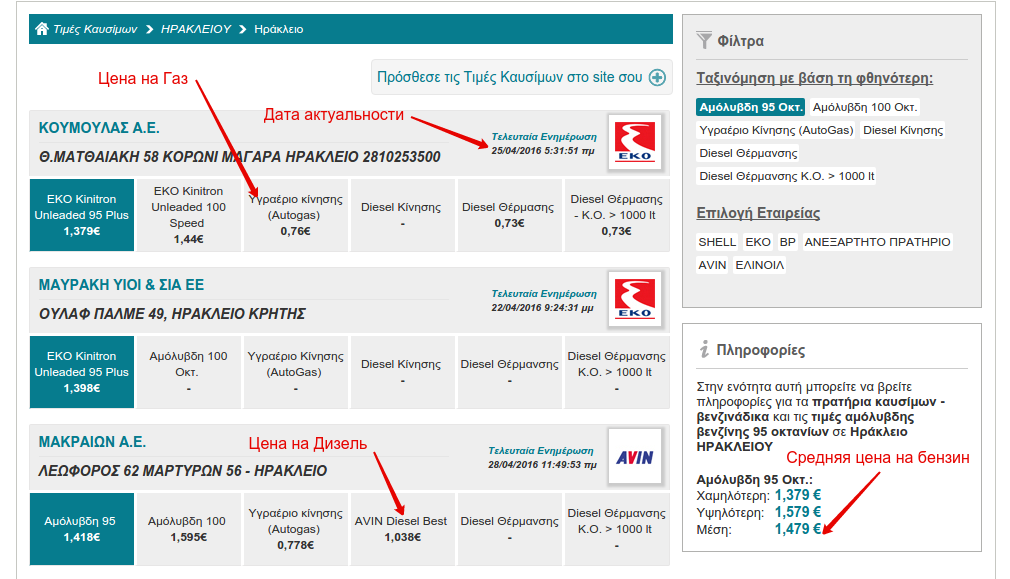Click the EKO logo for ΚΟΥΜΟΥΛΑΣ Α.Ε.
1010x579 pixels.
[x=634, y=142]
